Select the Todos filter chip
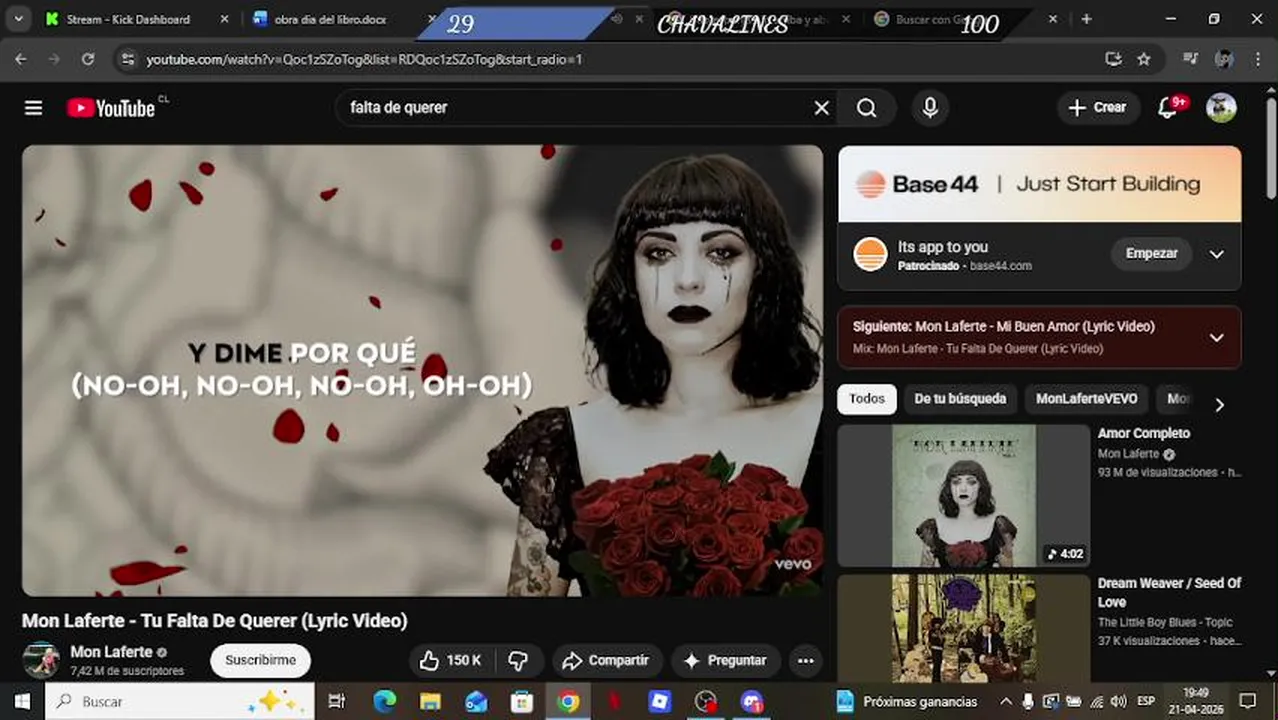The width and height of the screenshot is (1278, 720). [867, 399]
